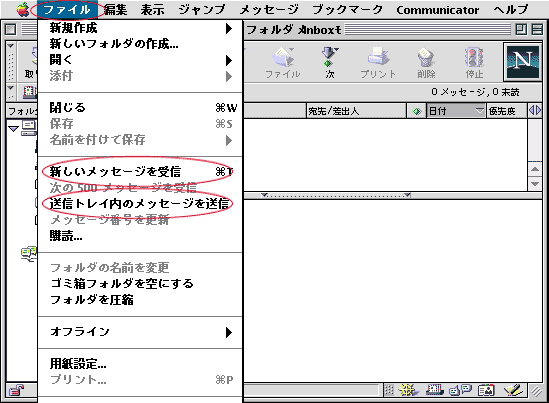The width and height of the screenshot is (549, 403).
Task: Open the 日付 column sort dropdown
Action: coord(479,111)
